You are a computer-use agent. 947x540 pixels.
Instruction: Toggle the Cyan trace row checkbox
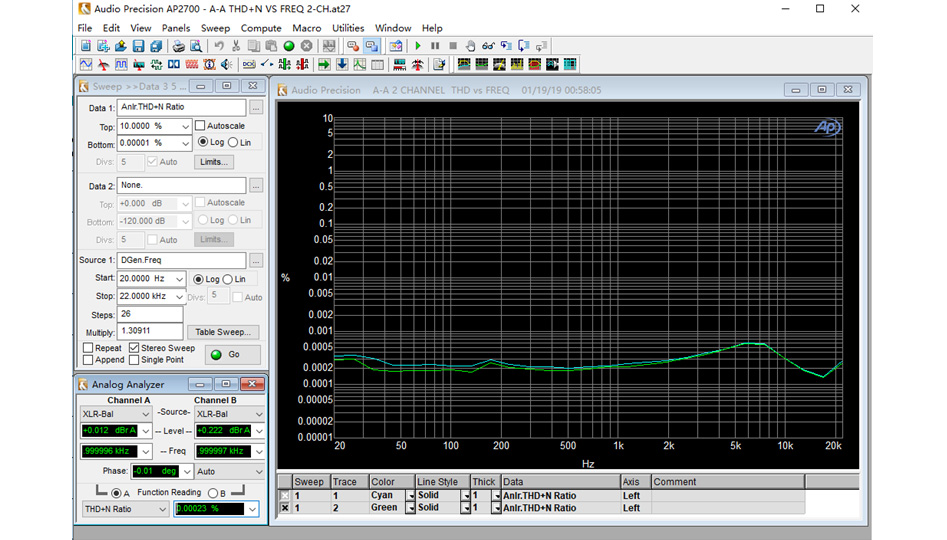(284, 496)
